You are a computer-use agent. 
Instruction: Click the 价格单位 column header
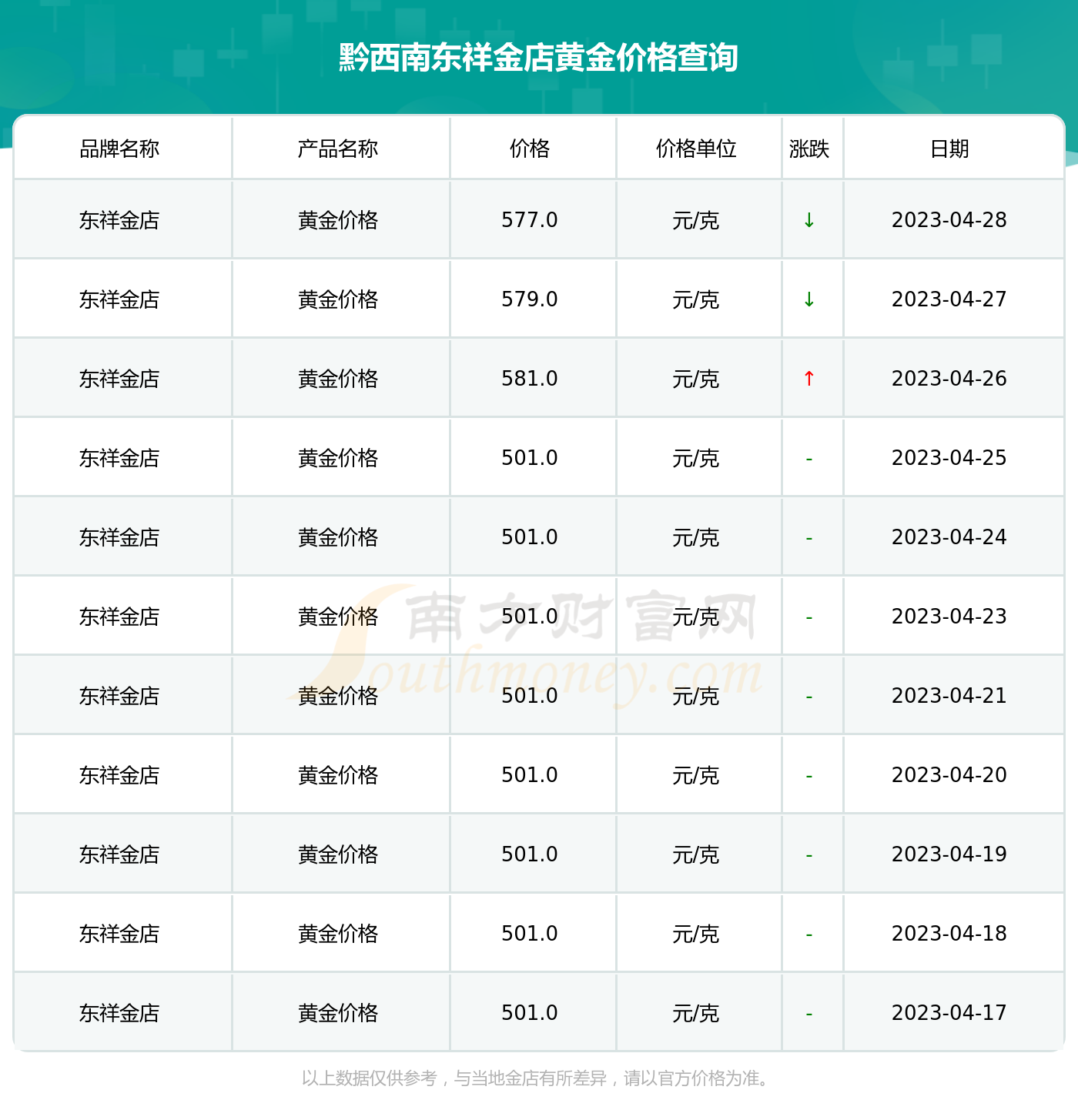[696, 149]
